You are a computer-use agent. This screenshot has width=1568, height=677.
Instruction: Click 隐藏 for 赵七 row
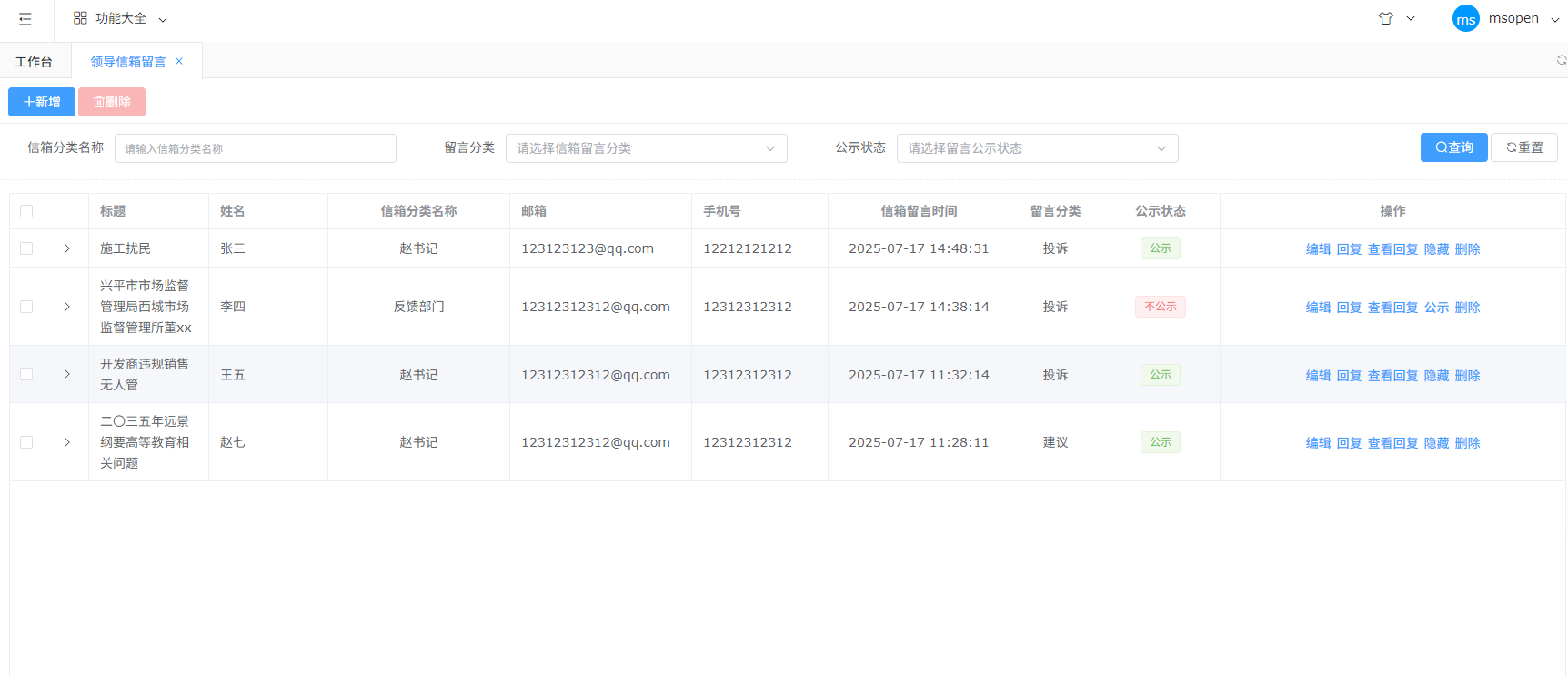(1436, 443)
